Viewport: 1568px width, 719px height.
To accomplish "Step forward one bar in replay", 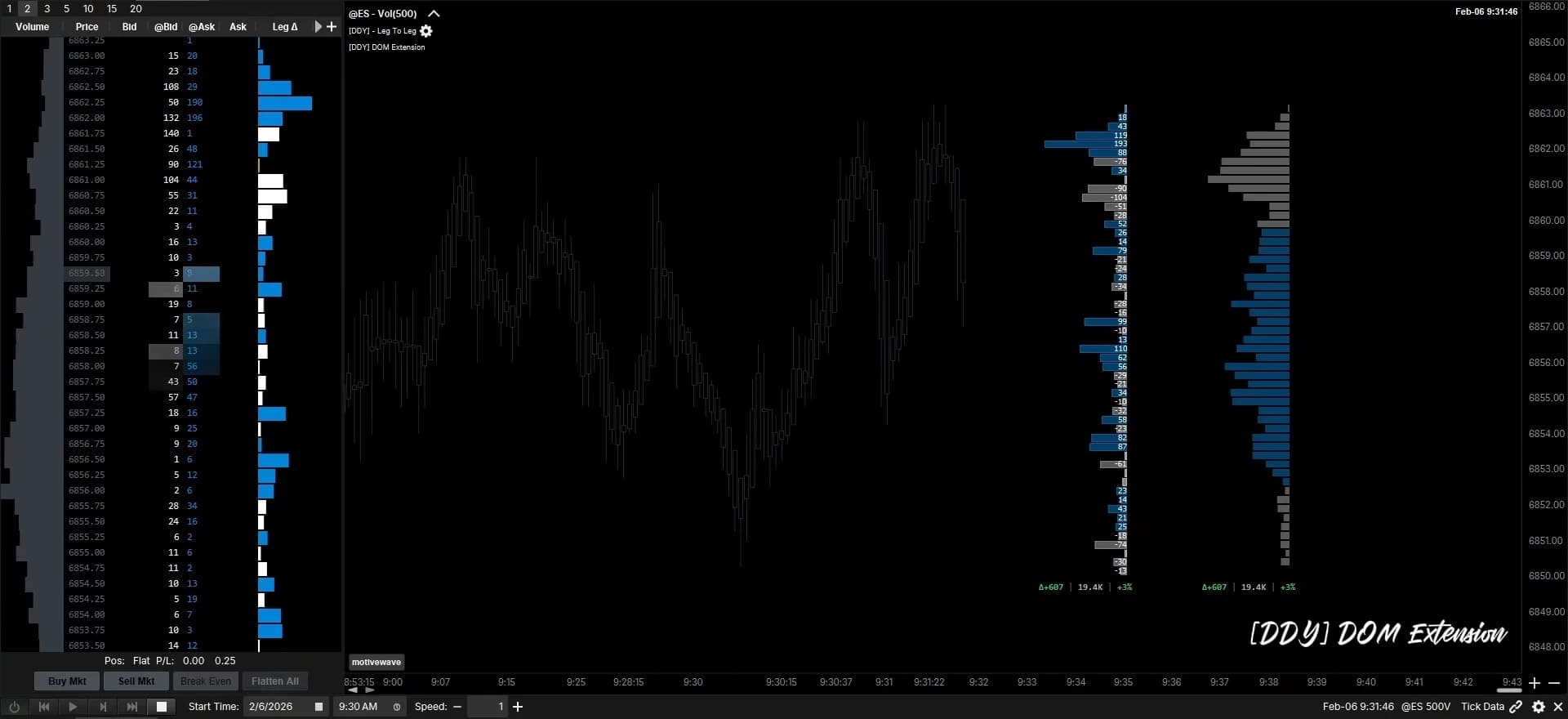I will (103, 707).
